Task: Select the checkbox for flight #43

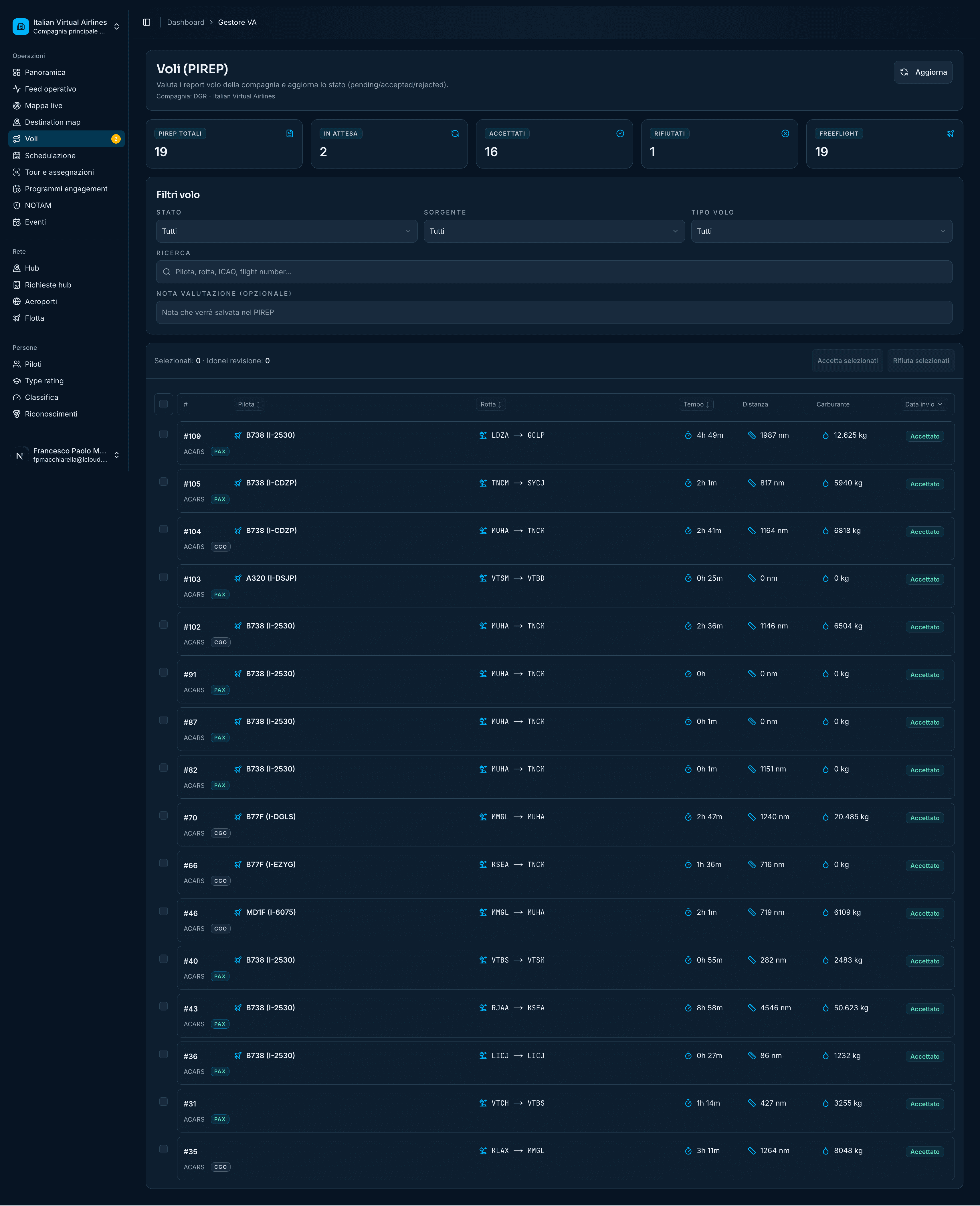Action: (164, 1006)
